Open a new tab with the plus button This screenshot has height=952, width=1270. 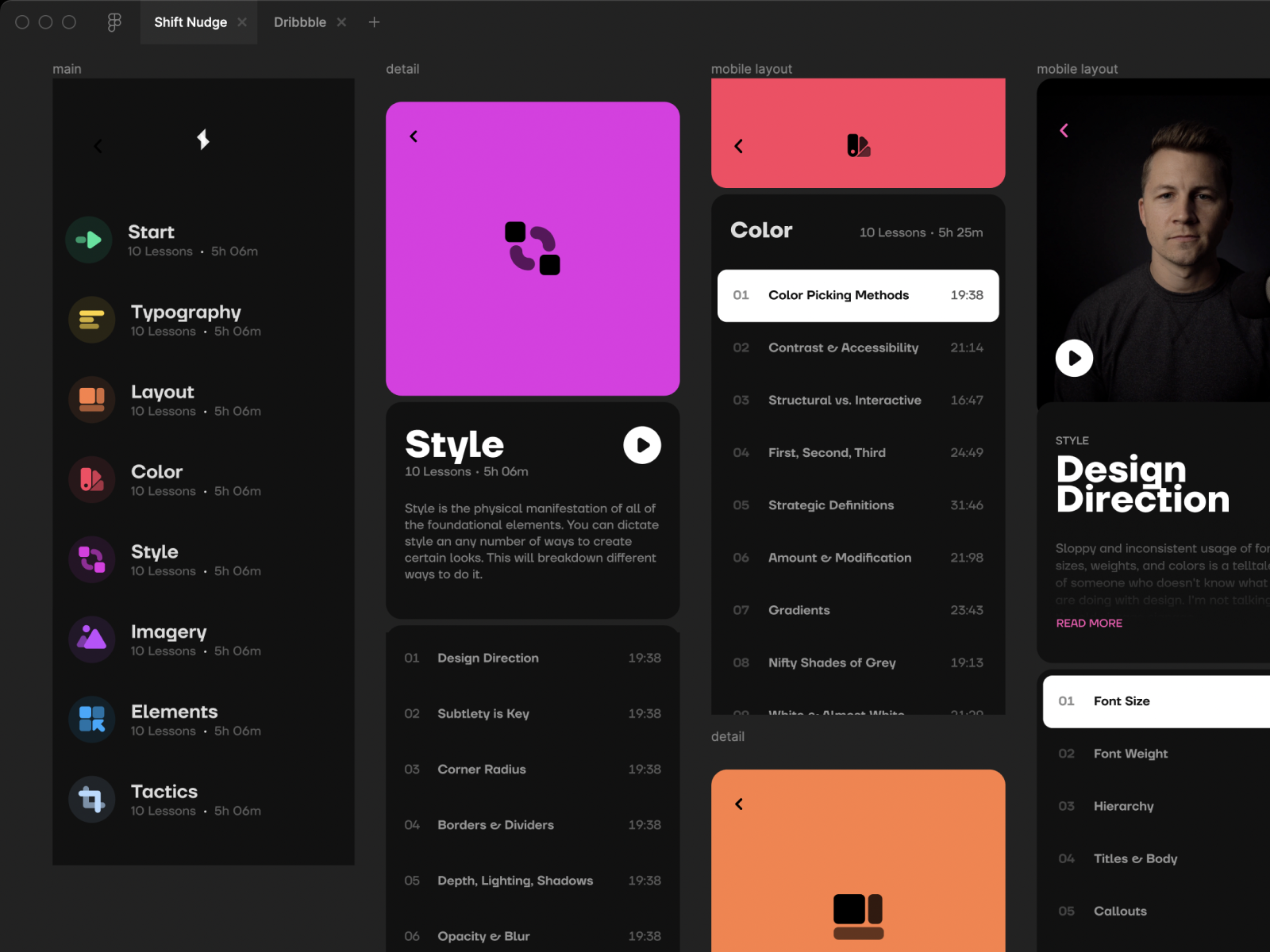[373, 21]
